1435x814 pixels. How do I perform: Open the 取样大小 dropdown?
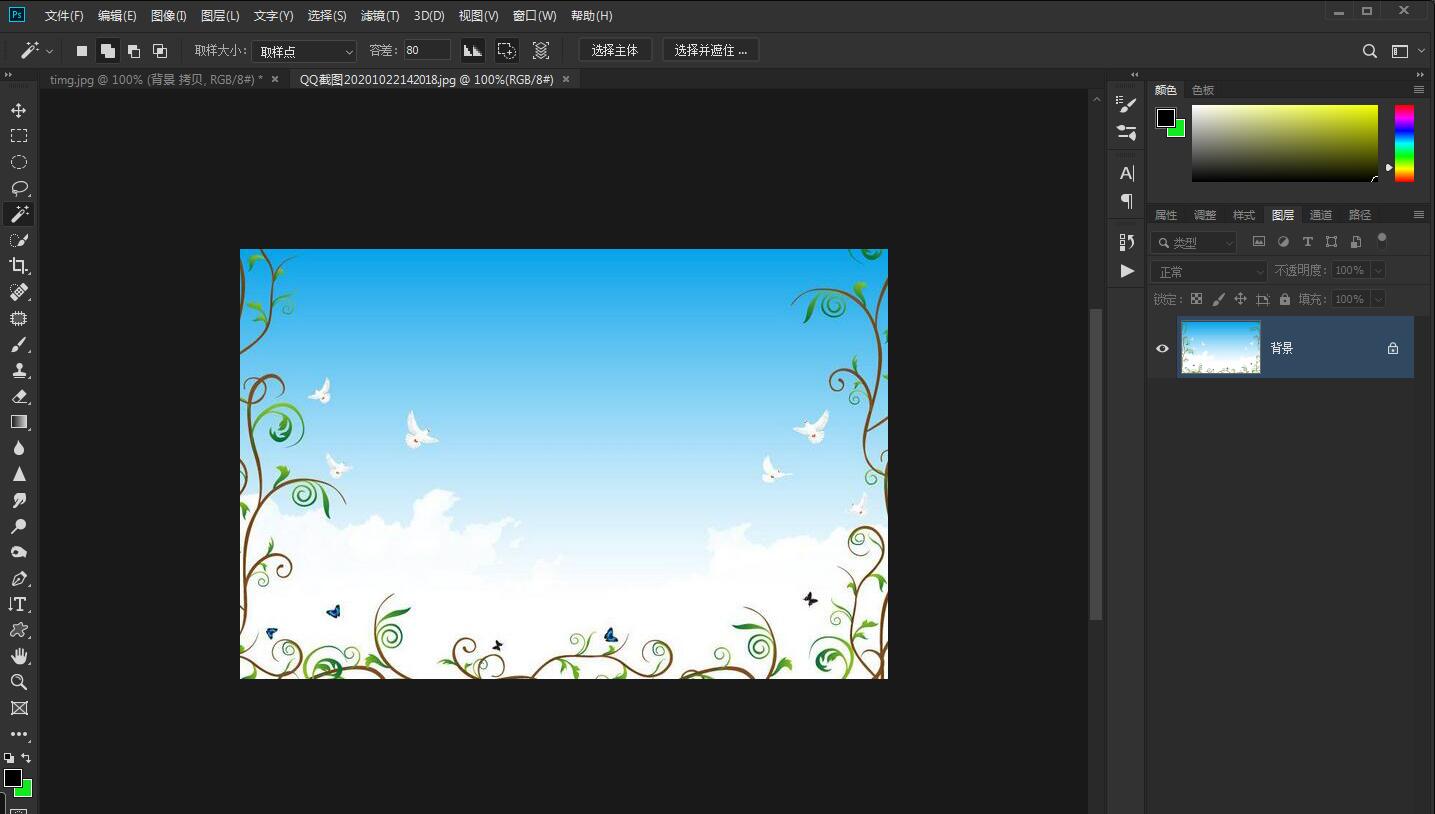(304, 51)
